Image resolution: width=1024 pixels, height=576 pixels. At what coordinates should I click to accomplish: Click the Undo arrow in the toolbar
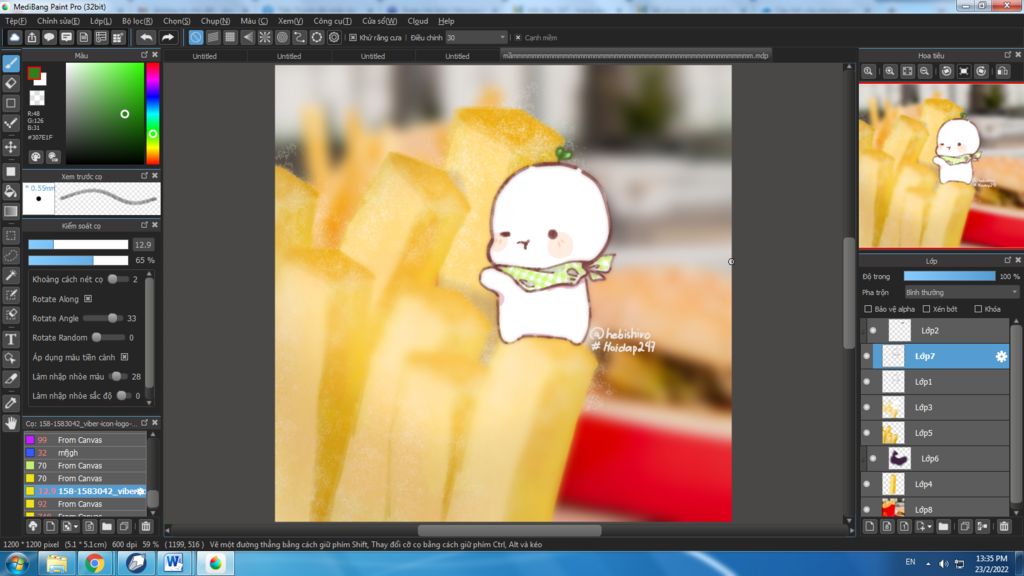tap(146, 38)
